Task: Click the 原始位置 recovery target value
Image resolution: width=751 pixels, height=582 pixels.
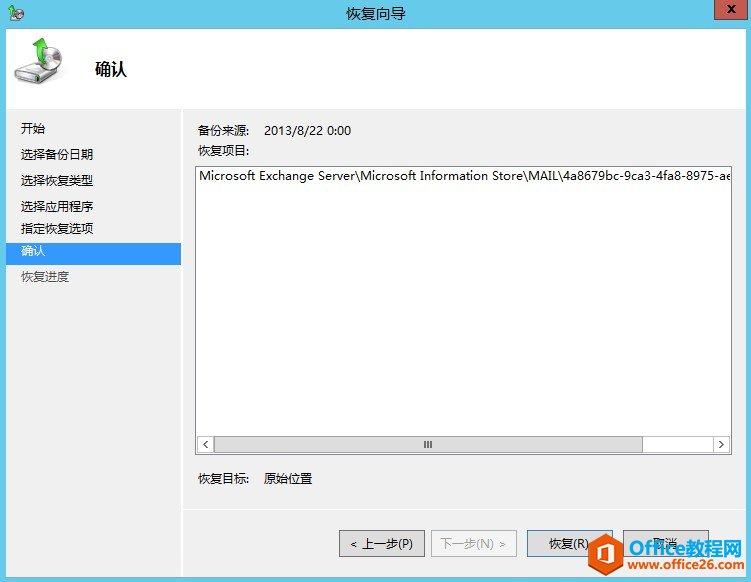Action: pos(288,479)
